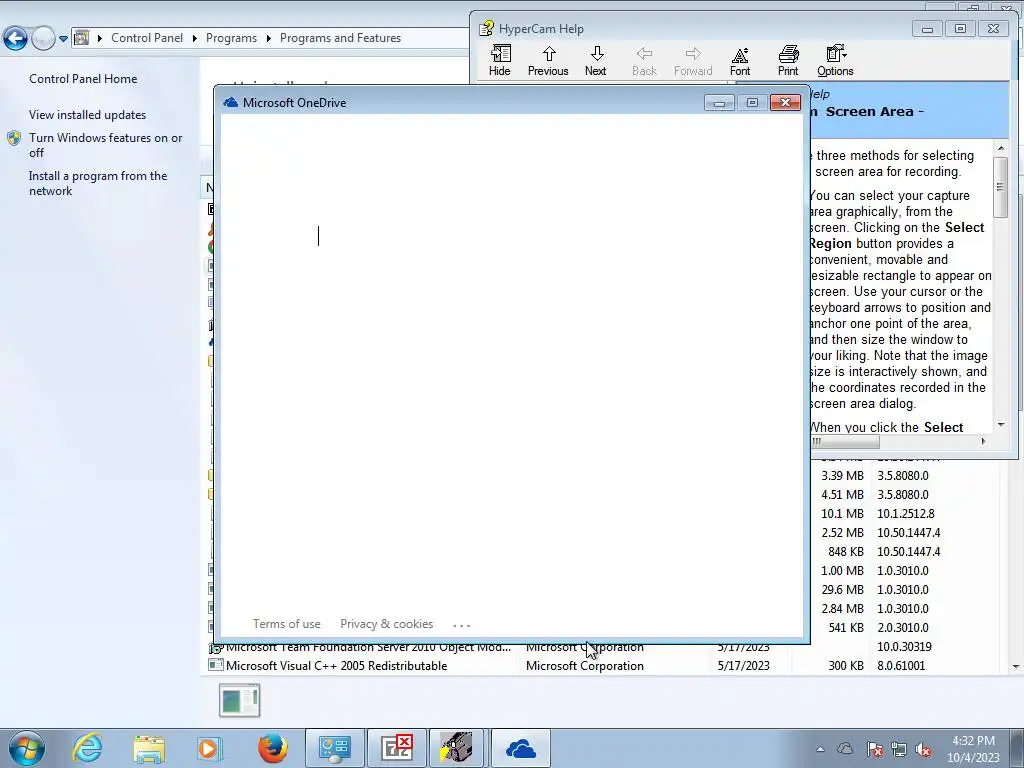
Task: Open recent pages dropdown beside navigation arrows
Action: (x=63, y=39)
